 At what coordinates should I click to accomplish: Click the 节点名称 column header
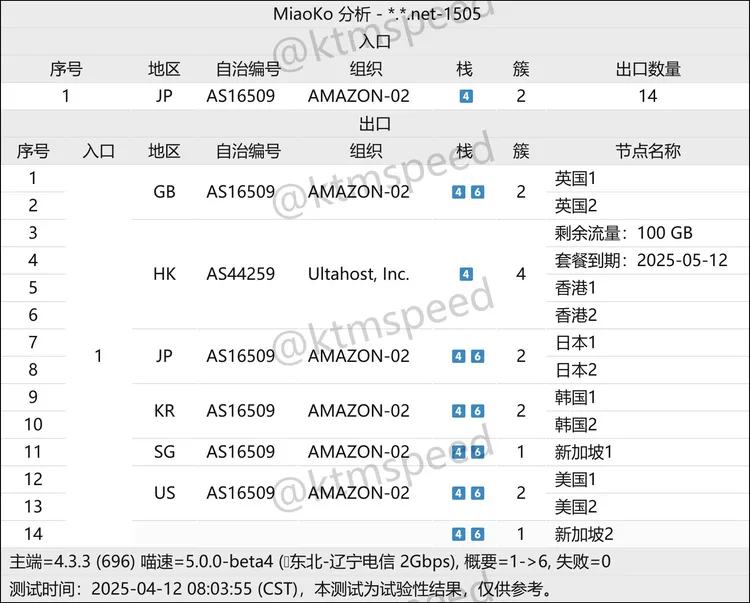click(648, 151)
